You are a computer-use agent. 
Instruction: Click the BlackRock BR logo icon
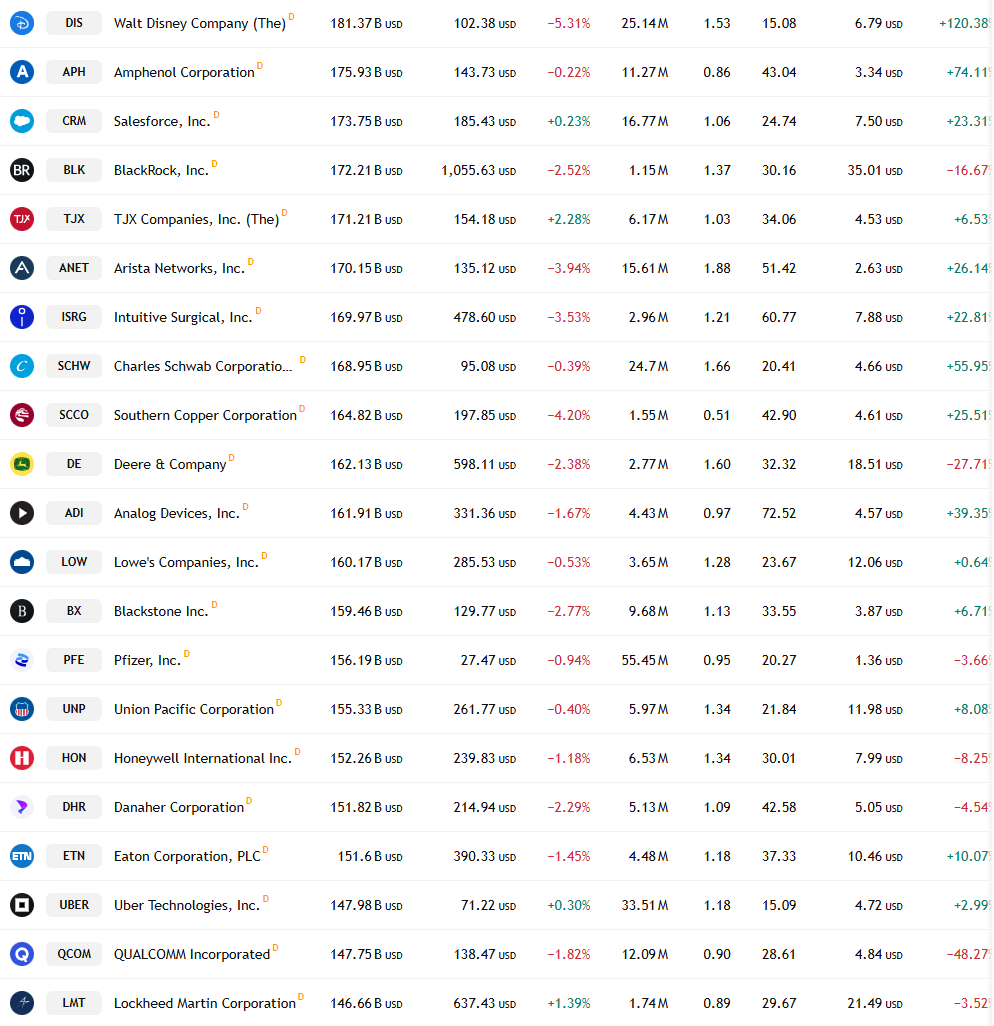[22, 170]
